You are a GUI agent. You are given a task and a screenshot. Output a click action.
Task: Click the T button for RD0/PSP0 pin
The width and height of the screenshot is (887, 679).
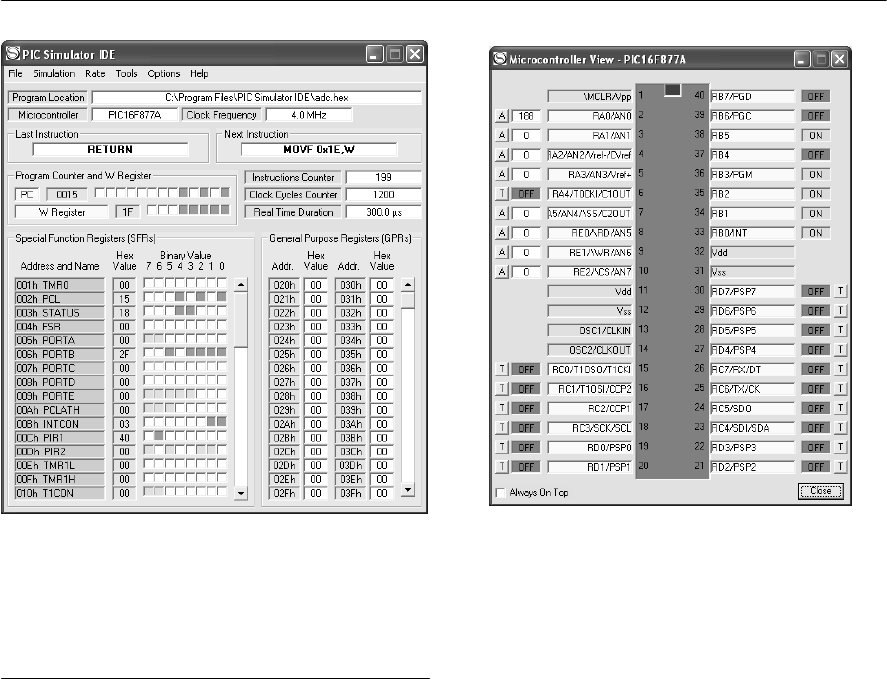click(501, 448)
